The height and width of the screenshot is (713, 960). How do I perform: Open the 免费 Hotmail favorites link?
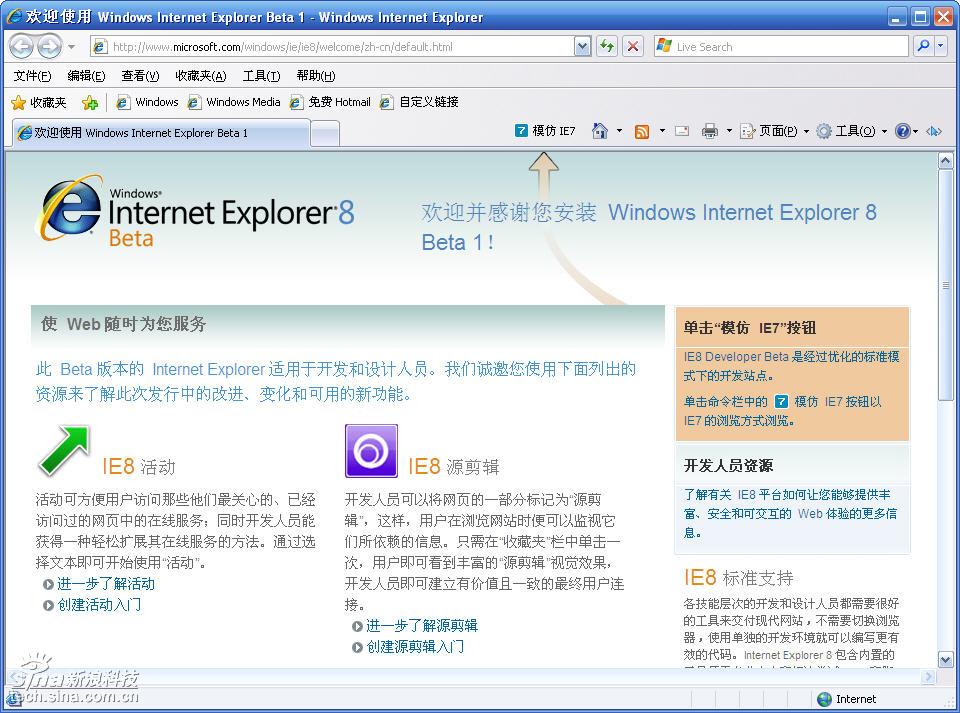click(331, 102)
